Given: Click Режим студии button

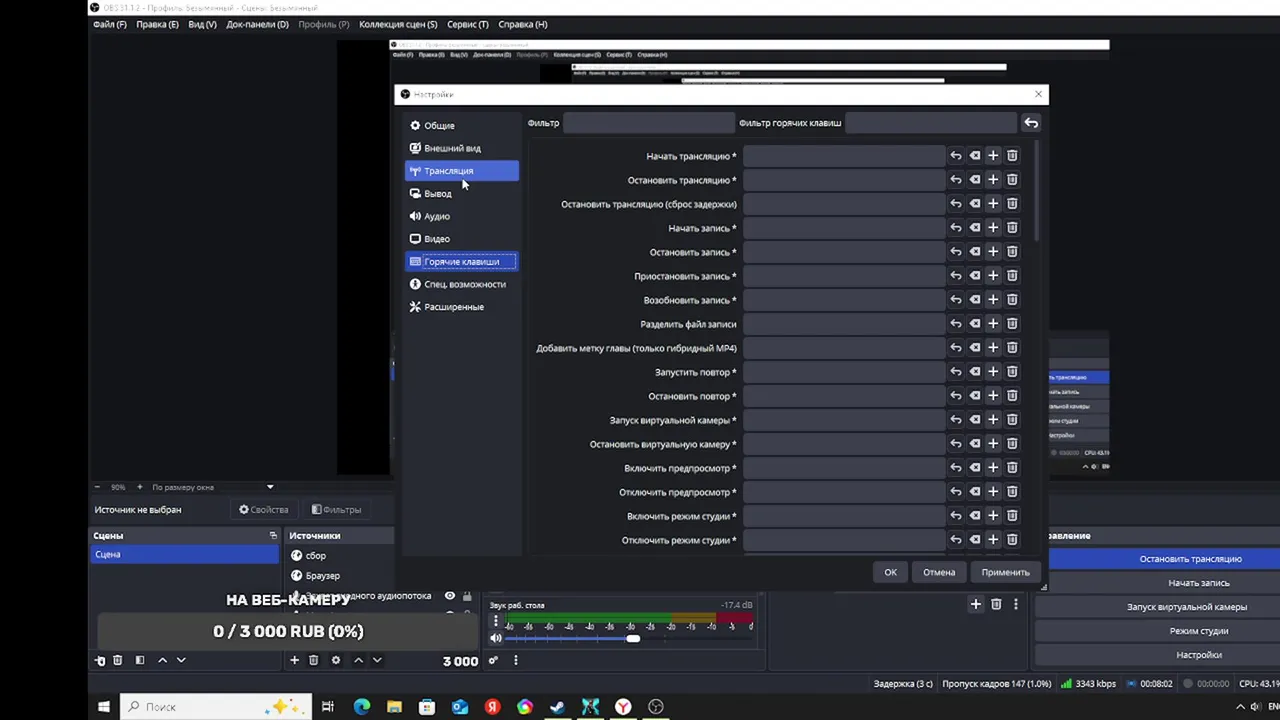Looking at the screenshot, I should point(1159,631).
